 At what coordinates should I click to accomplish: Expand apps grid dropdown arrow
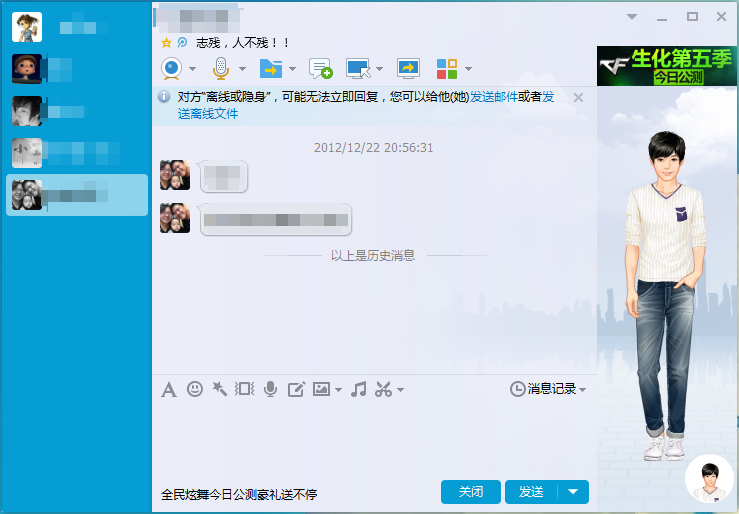tap(468, 69)
